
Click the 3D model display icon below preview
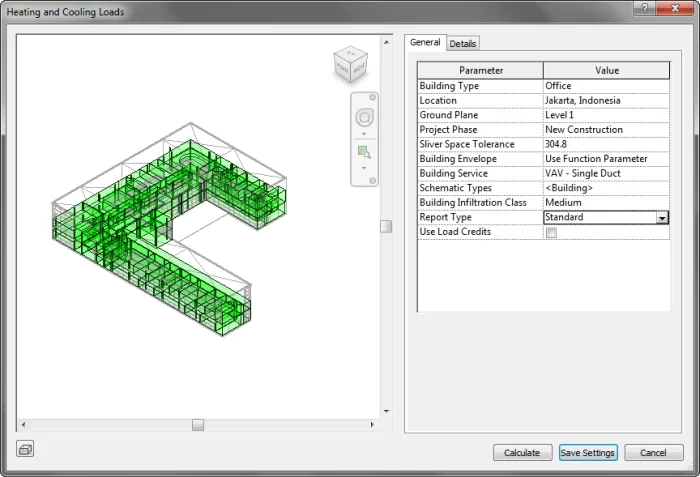tap(26, 449)
